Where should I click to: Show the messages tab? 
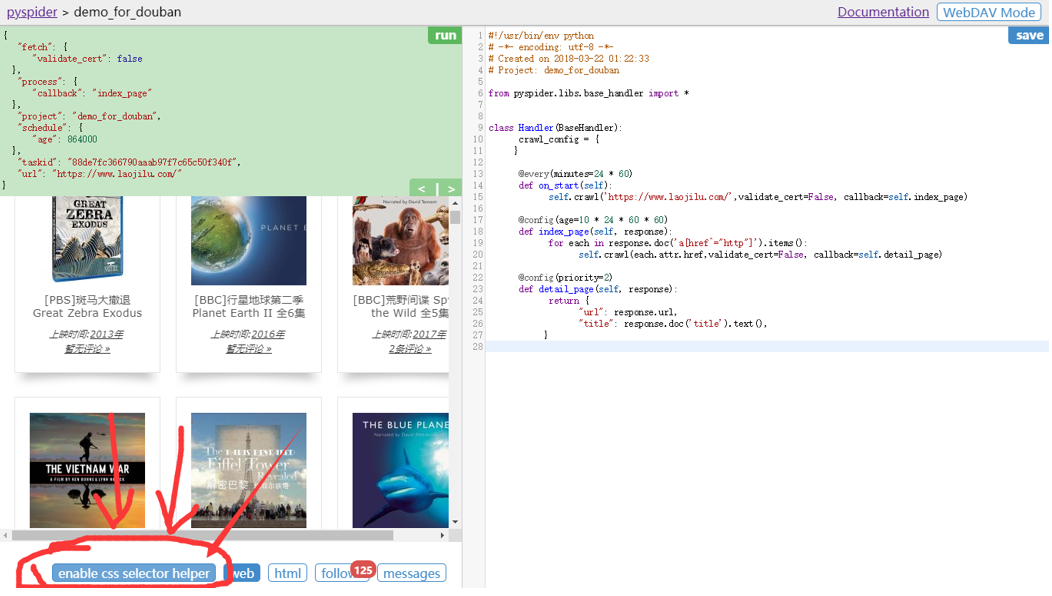coord(411,573)
